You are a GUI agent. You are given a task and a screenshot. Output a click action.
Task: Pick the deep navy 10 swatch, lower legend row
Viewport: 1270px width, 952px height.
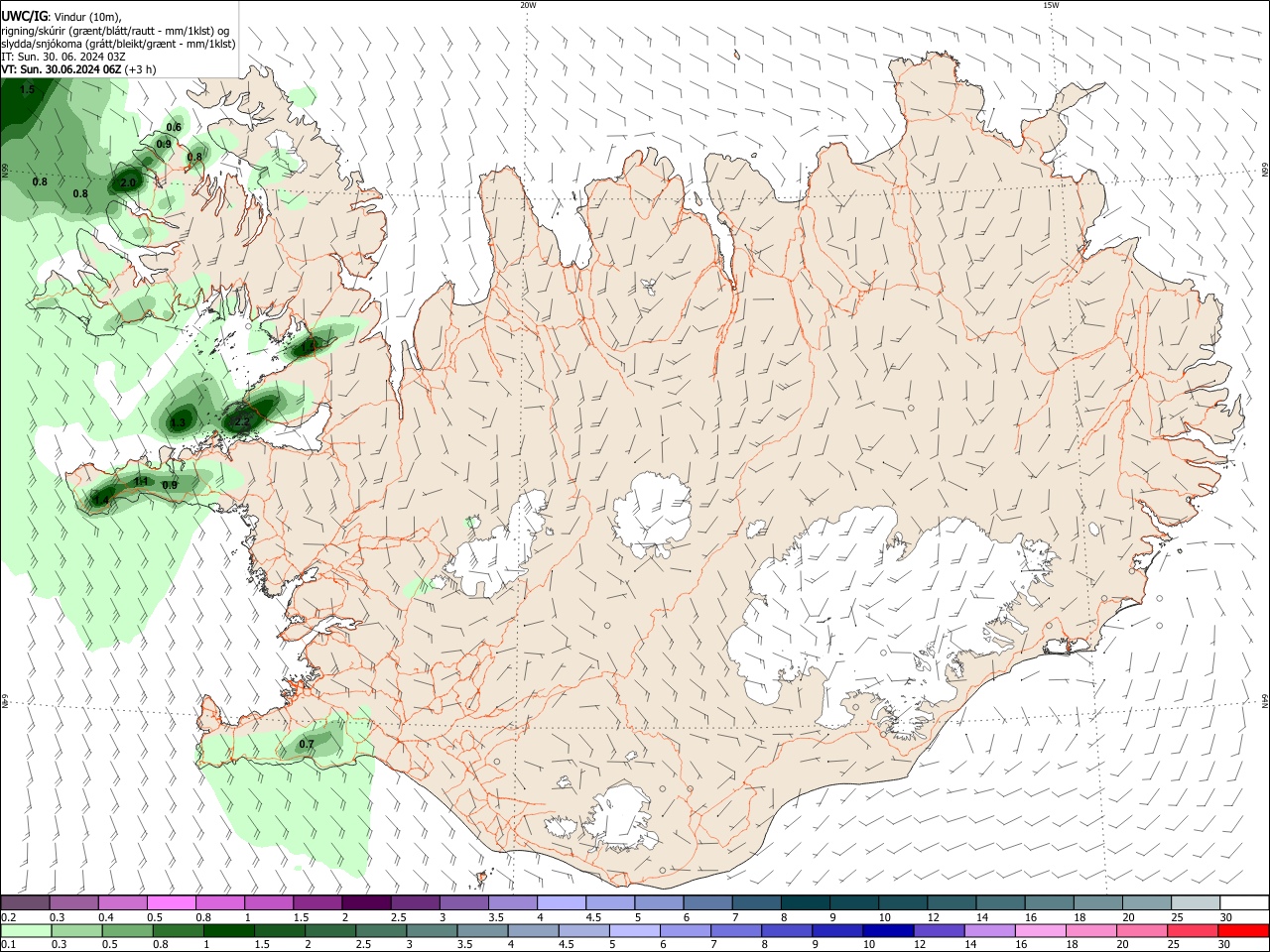(x=887, y=930)
